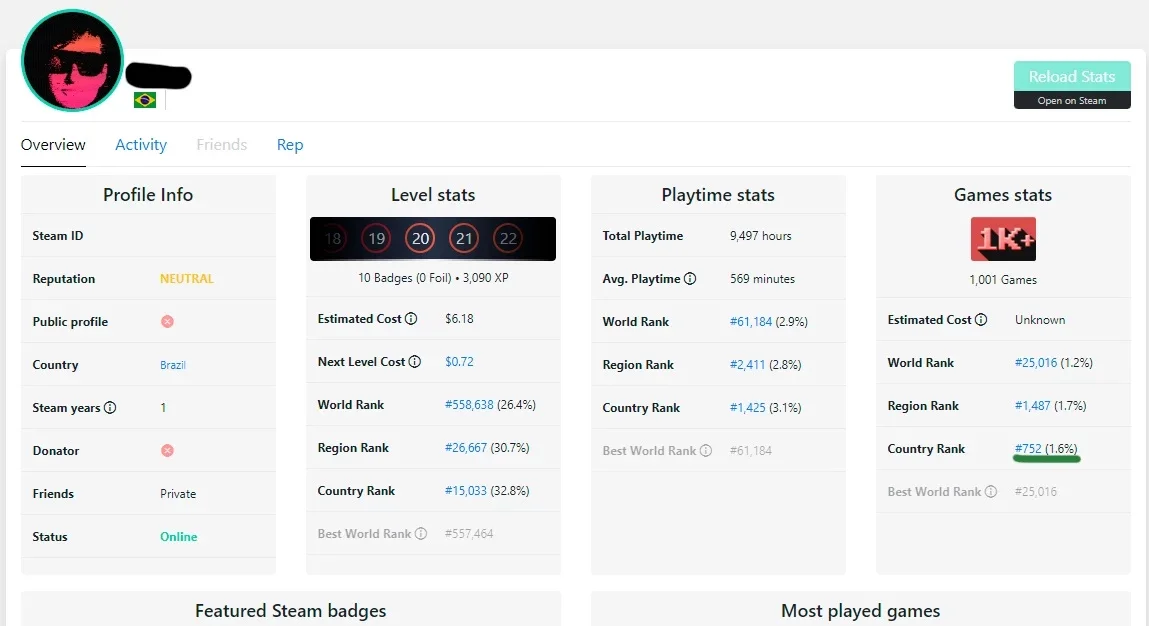The height and width of the screenshot is (626, 1149).
Task: Select the Overview tab
Action: click(x=53, y=144)
